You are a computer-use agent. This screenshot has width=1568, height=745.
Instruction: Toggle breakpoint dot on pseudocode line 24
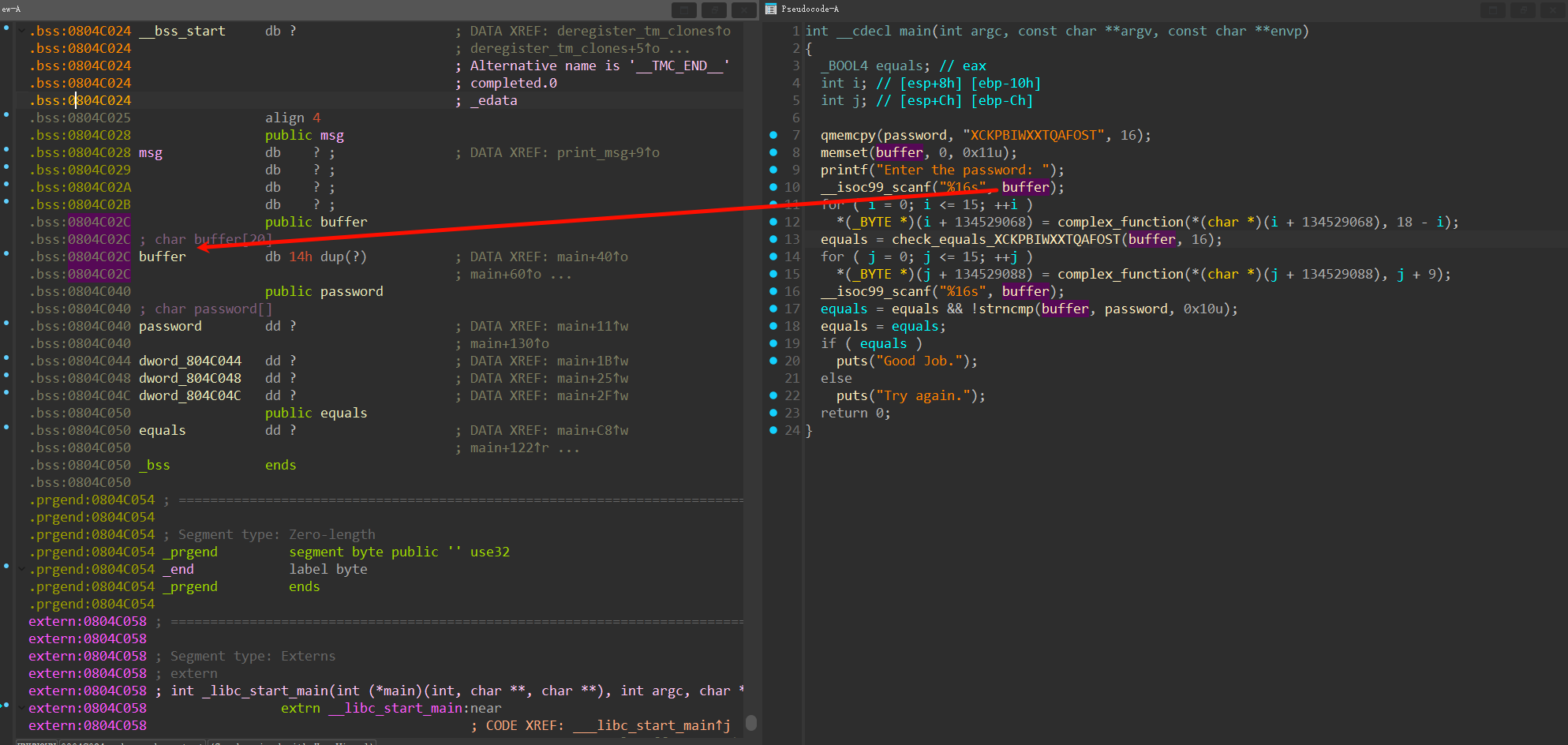pos(773,430)
